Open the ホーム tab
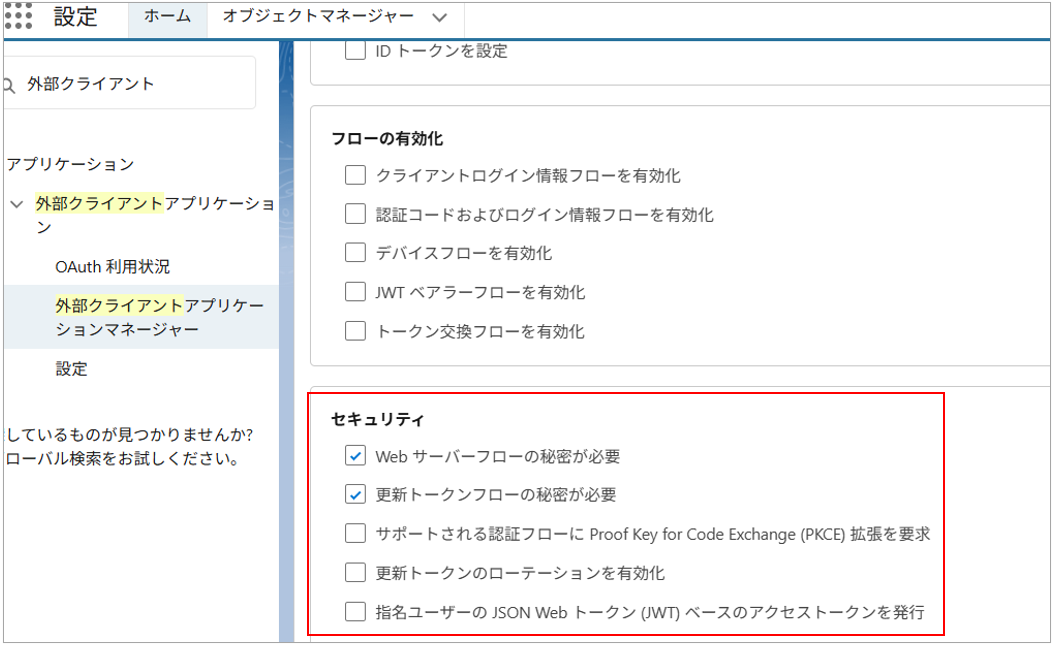This screenshot has width=1059, height=649. click(167, 17)
